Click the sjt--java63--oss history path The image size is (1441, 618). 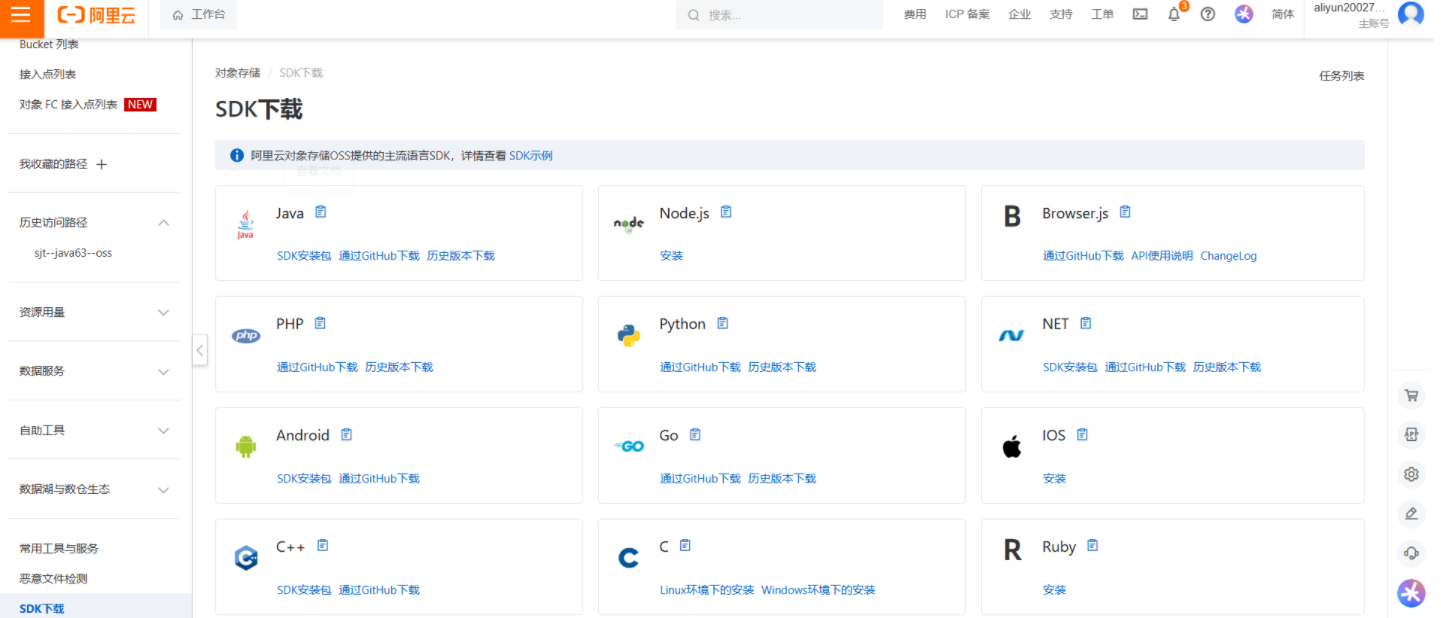click(73, 253)
